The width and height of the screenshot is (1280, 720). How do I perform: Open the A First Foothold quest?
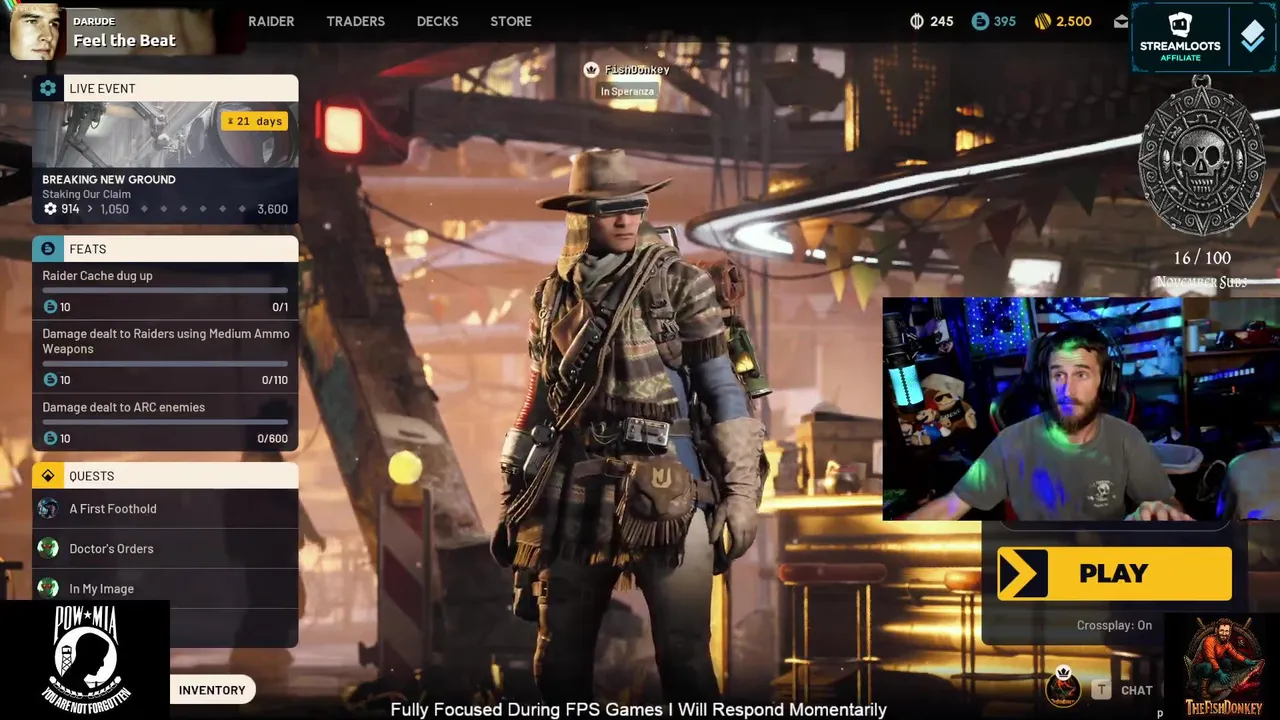[x=165, y=509]
